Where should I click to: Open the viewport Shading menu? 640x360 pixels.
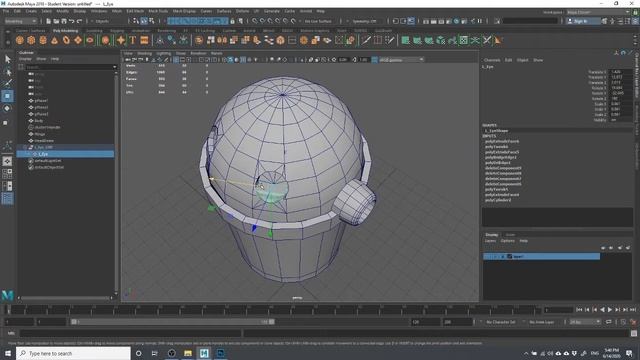144,53
